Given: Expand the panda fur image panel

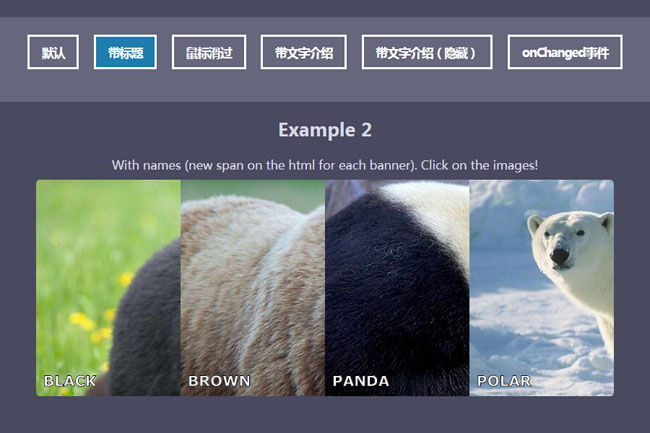Looking at the screenshot, I should (397, 288).
